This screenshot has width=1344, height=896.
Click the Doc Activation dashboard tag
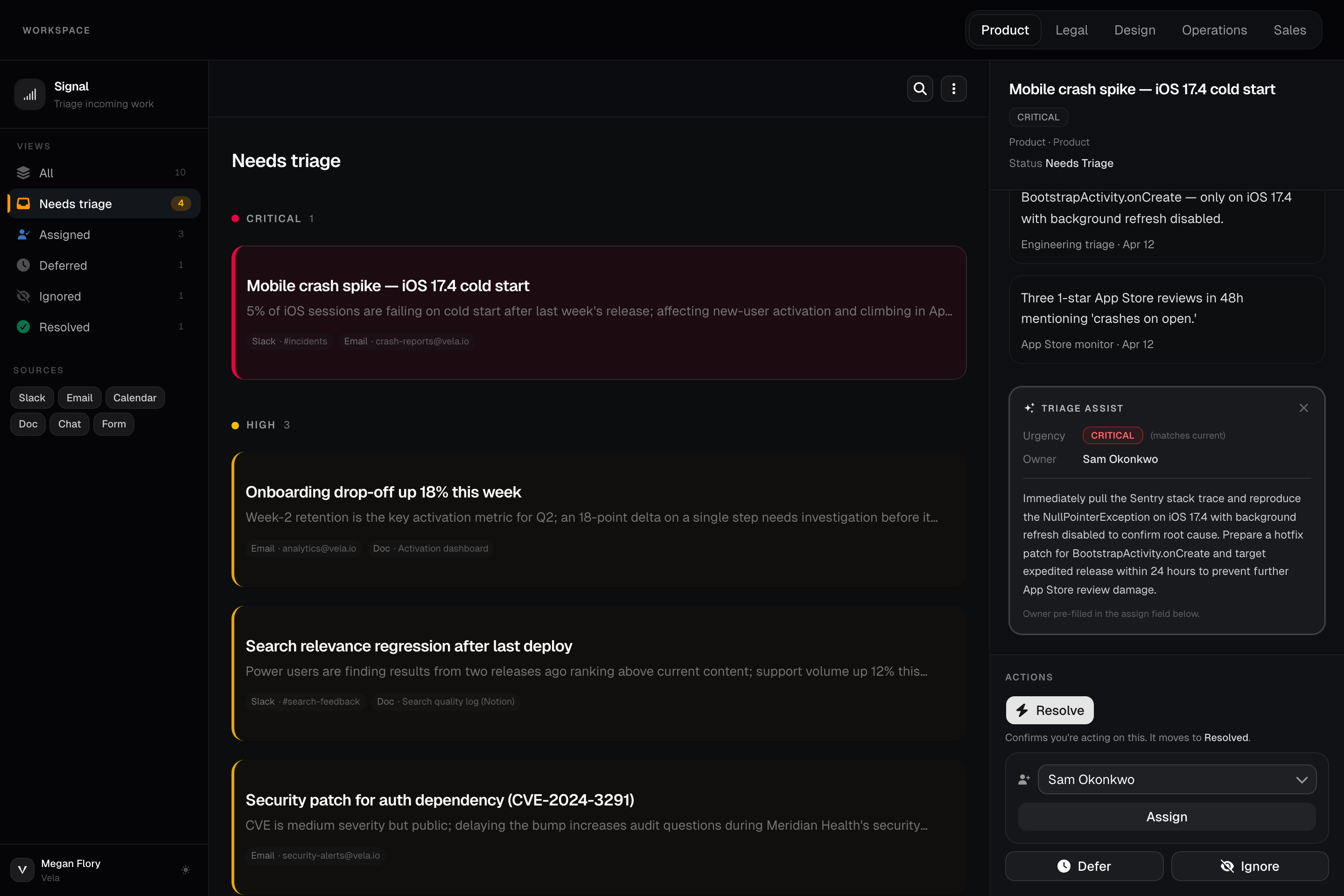[431, 549]
